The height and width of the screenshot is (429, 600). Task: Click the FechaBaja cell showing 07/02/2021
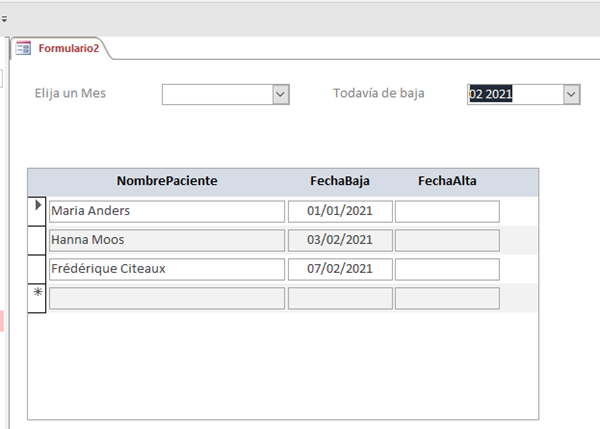pyautogui.click(x=340, y=269)
